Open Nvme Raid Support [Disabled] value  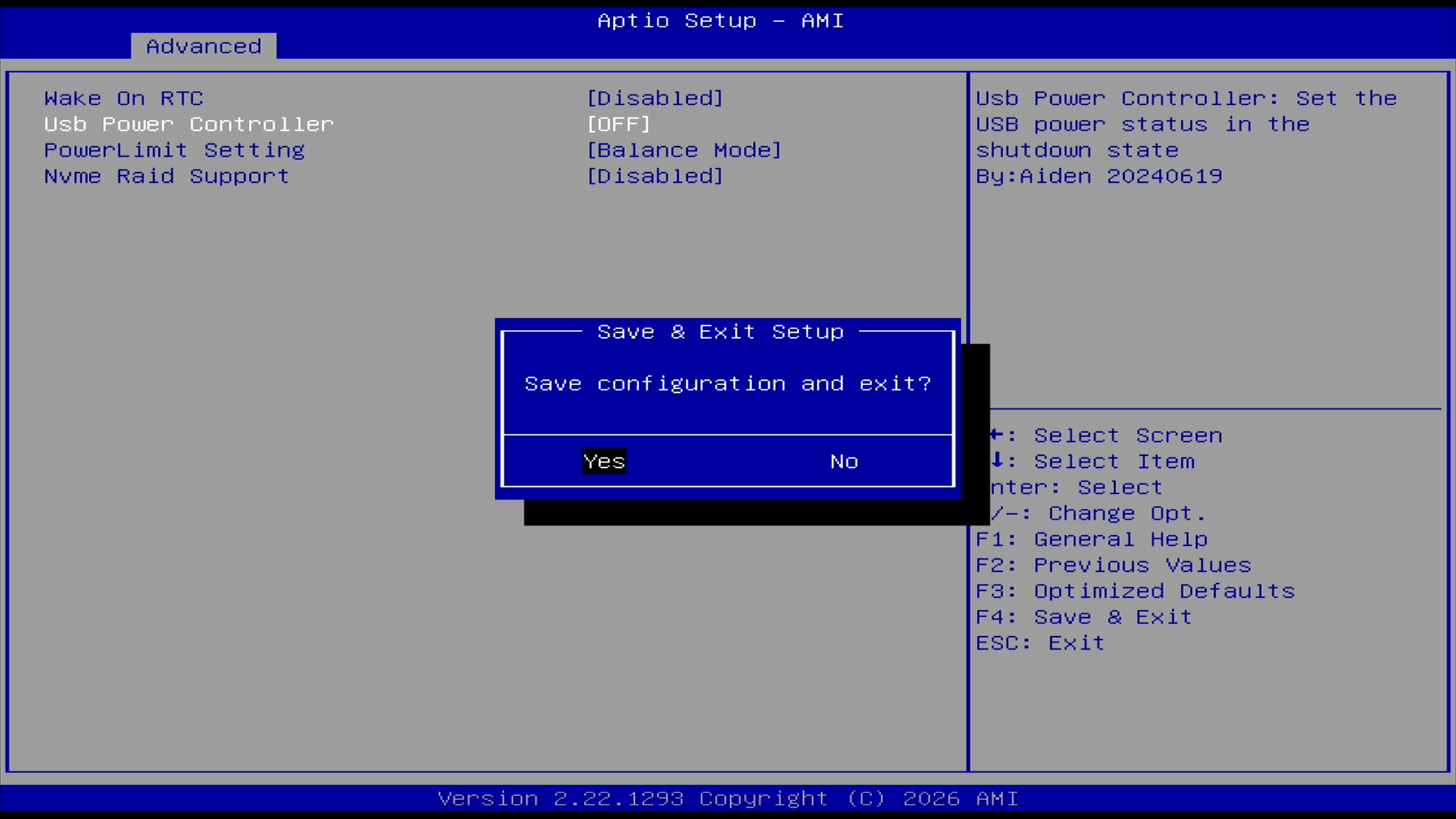[655, 176]
